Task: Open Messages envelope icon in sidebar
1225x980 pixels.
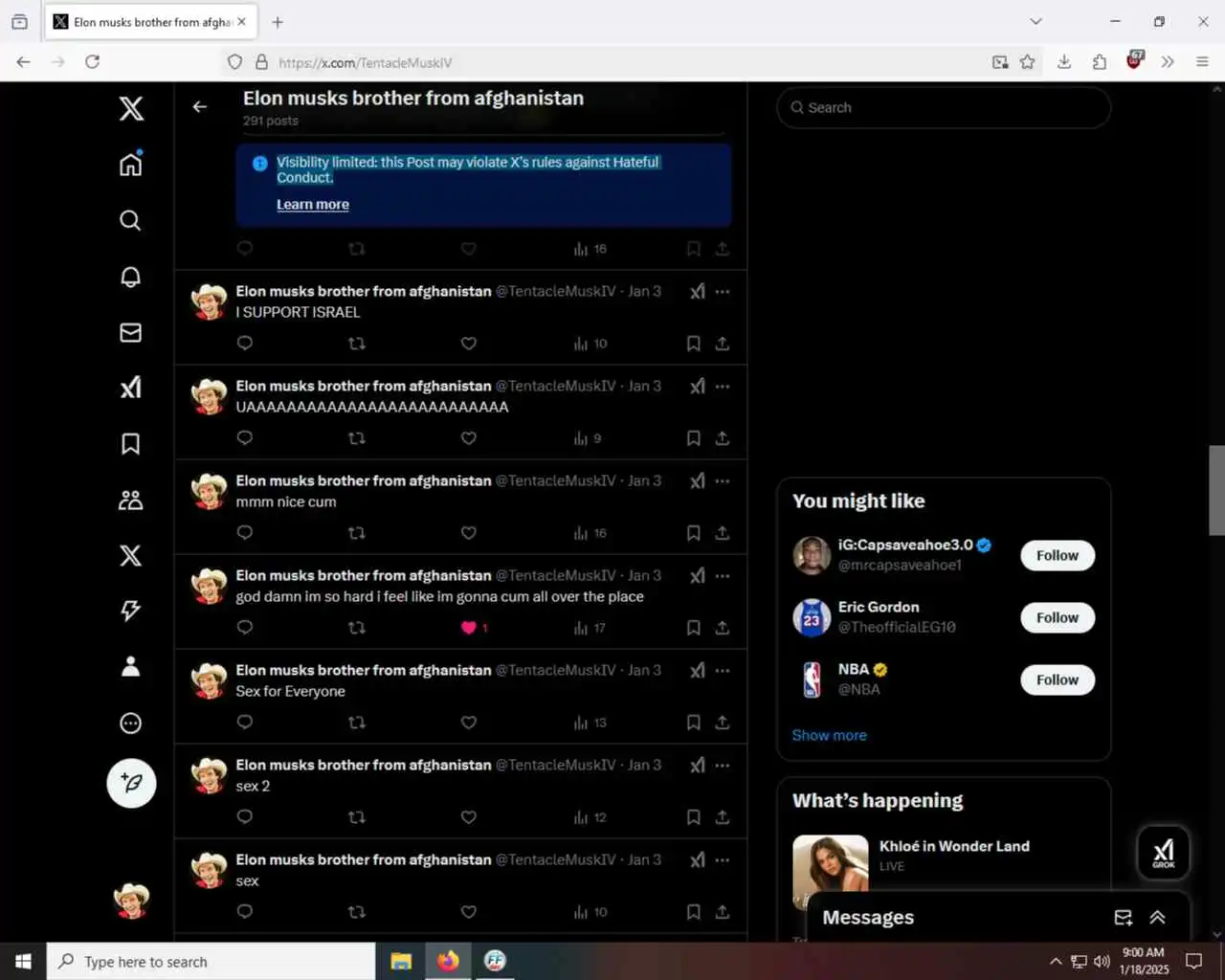Action: click(131, 332)
